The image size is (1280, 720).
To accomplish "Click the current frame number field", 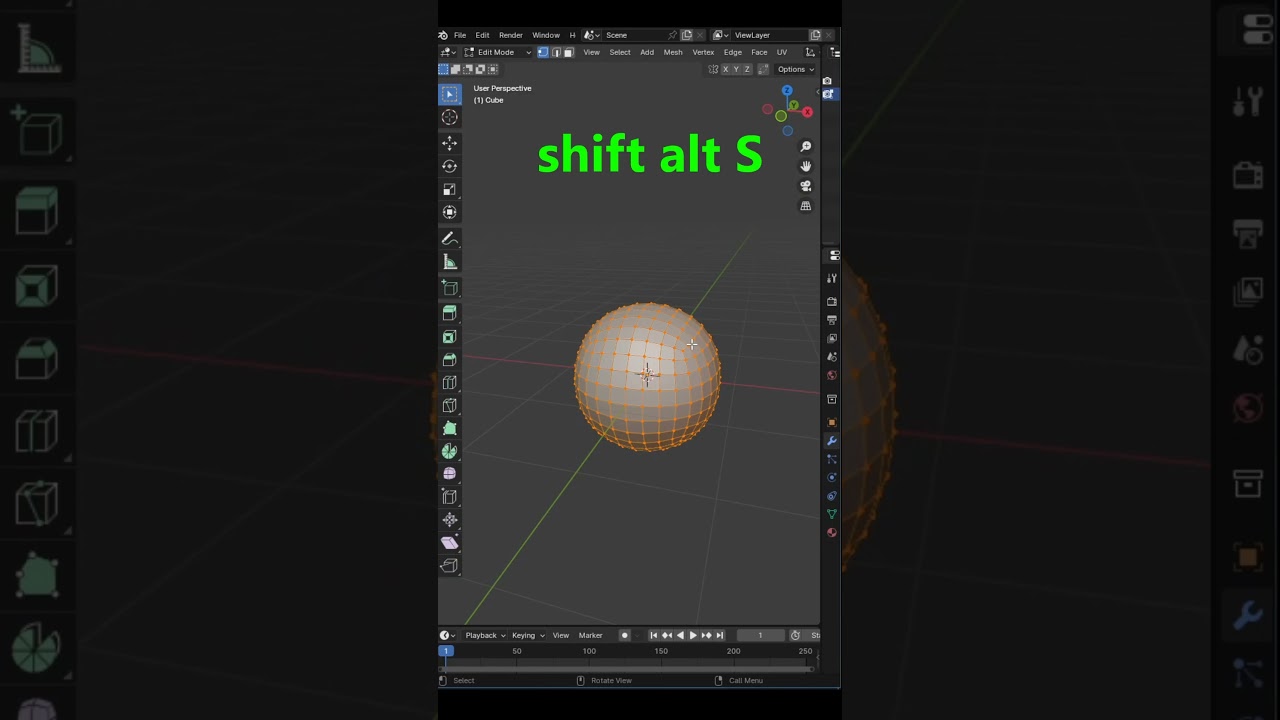I will coord(760,635).
